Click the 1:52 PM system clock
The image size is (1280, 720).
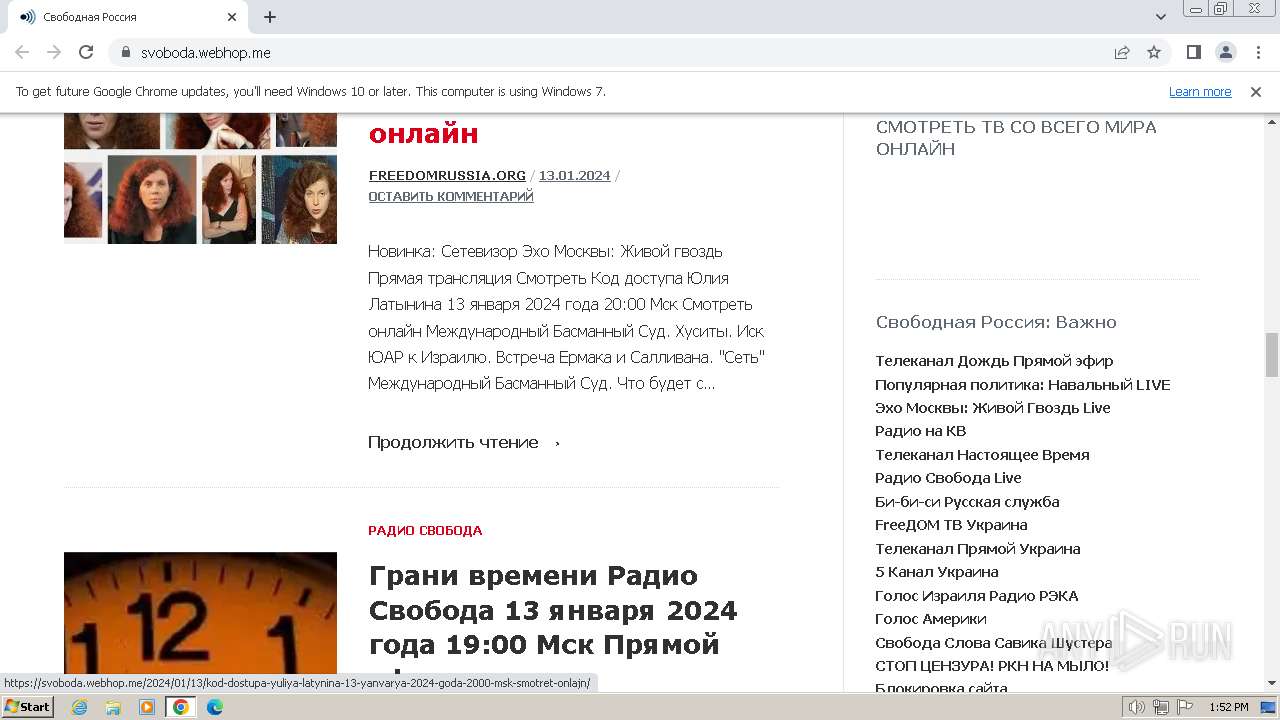click(1228, 707)
